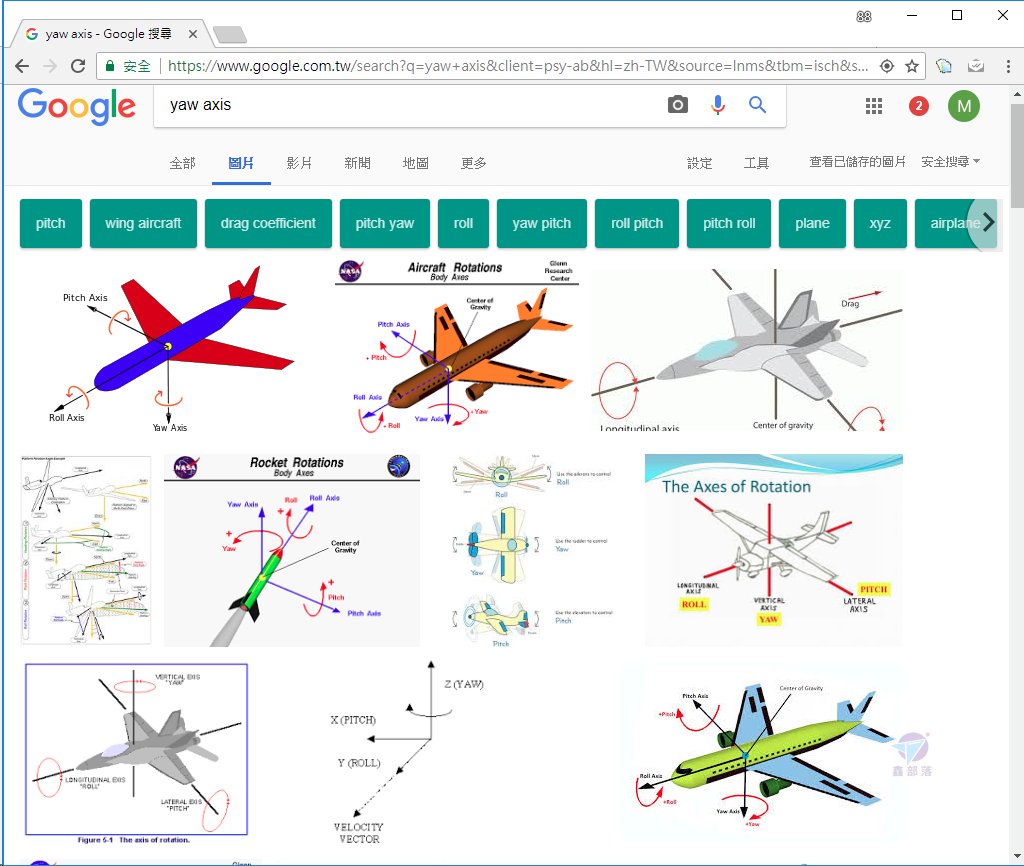Filter by the roll pitch chip
Viewport: 1024px width, 866px height.
tap(637, 223)
